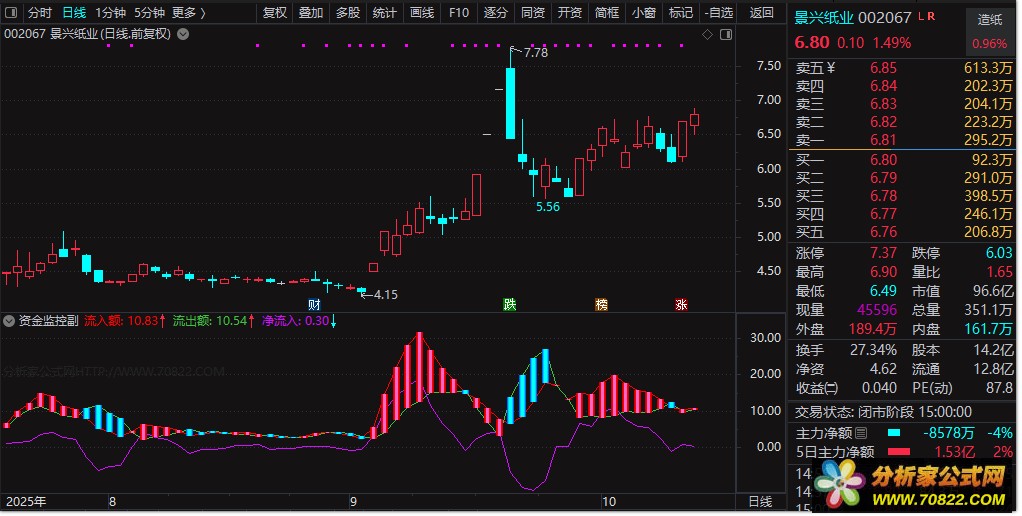Image resolution: width=1022 pixels, height=516 pixels.
Task: Click the 叠加 overlay button
Action: [x=311, y=12]
